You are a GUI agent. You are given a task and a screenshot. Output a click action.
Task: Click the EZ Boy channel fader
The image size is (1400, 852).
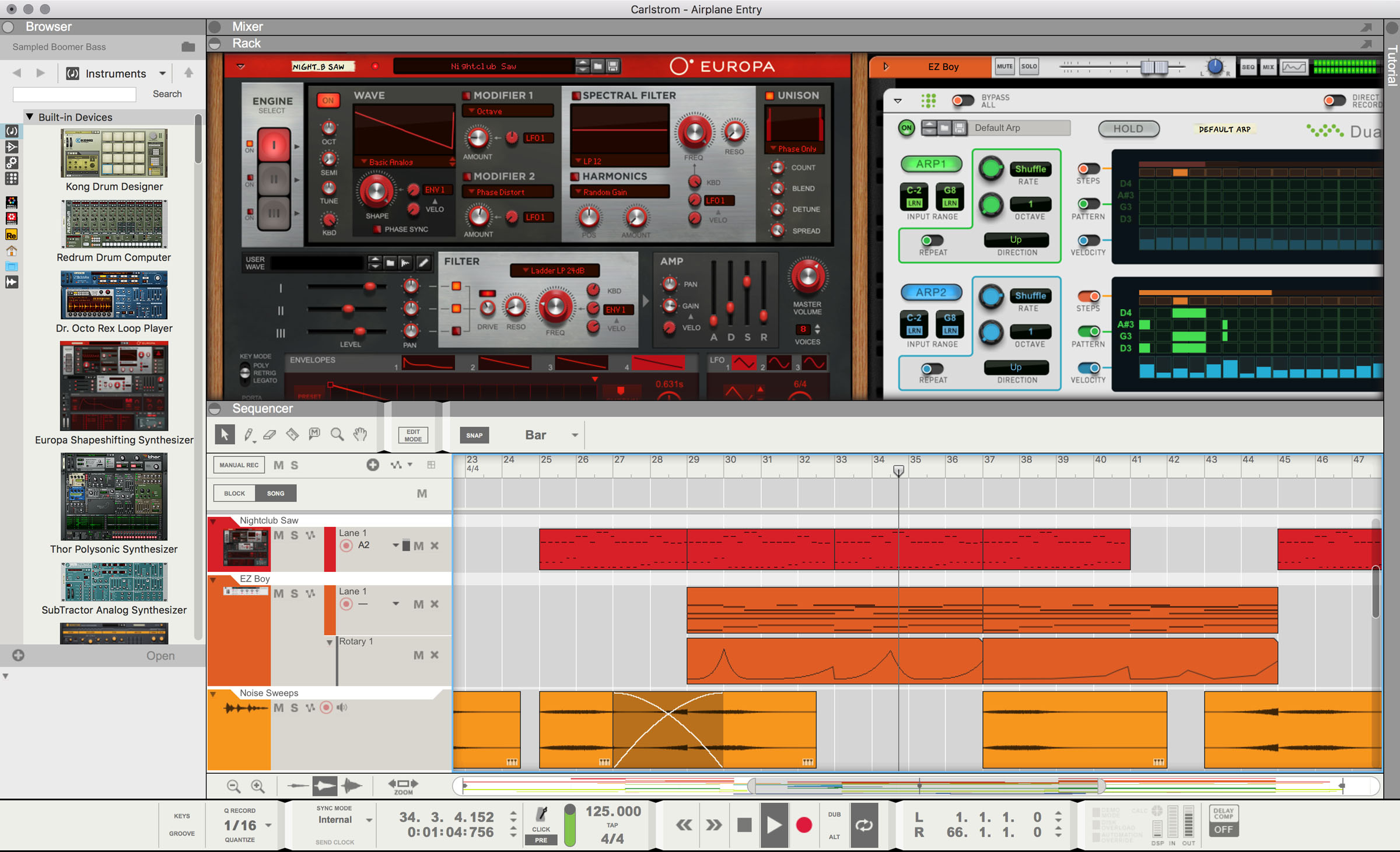coord(1154,67)
